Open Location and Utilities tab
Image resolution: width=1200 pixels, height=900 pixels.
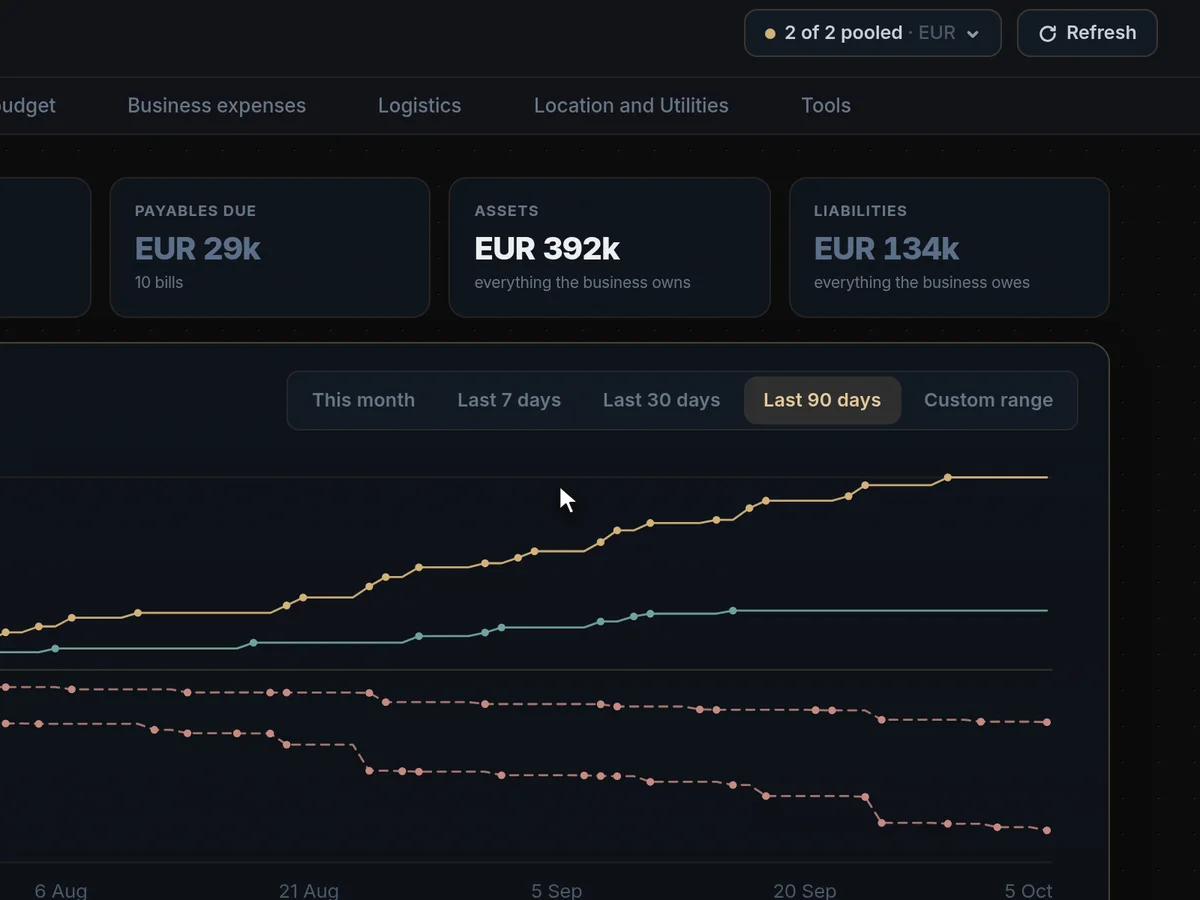[631, 106]
